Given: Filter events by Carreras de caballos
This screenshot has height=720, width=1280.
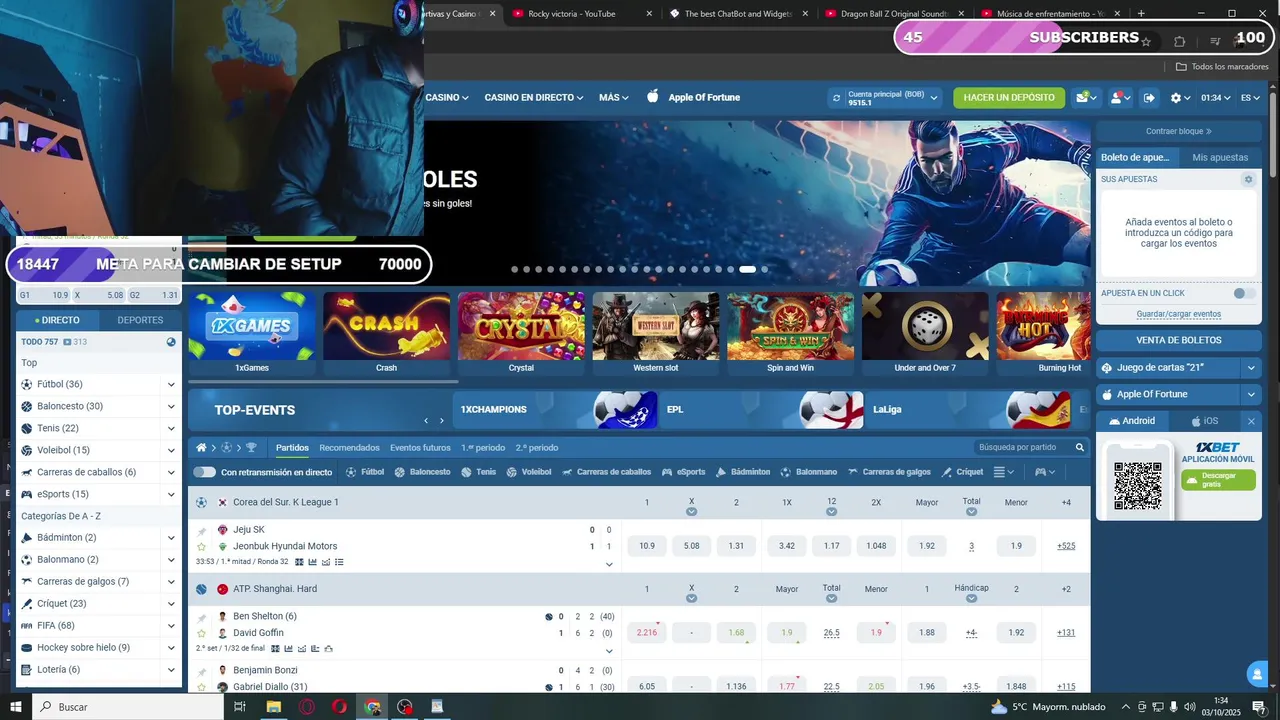Looking at the screenshot, I should click(x=607, y=472).
